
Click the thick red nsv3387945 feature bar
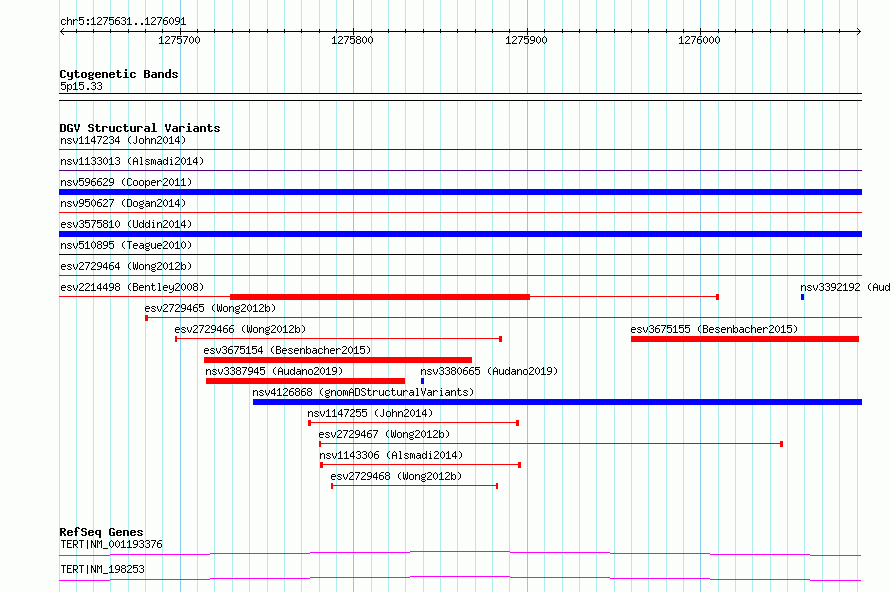tap(305, 381)
